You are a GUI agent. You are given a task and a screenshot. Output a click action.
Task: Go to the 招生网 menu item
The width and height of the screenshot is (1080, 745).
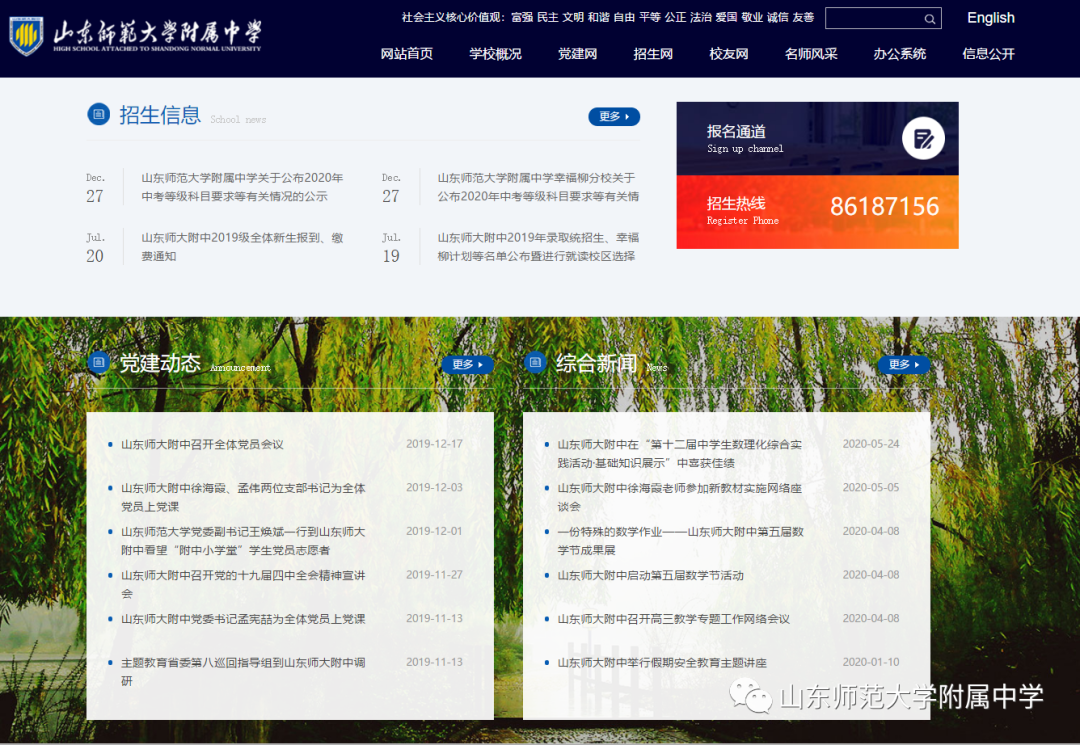pyautogui.click(x=653, y=54)
